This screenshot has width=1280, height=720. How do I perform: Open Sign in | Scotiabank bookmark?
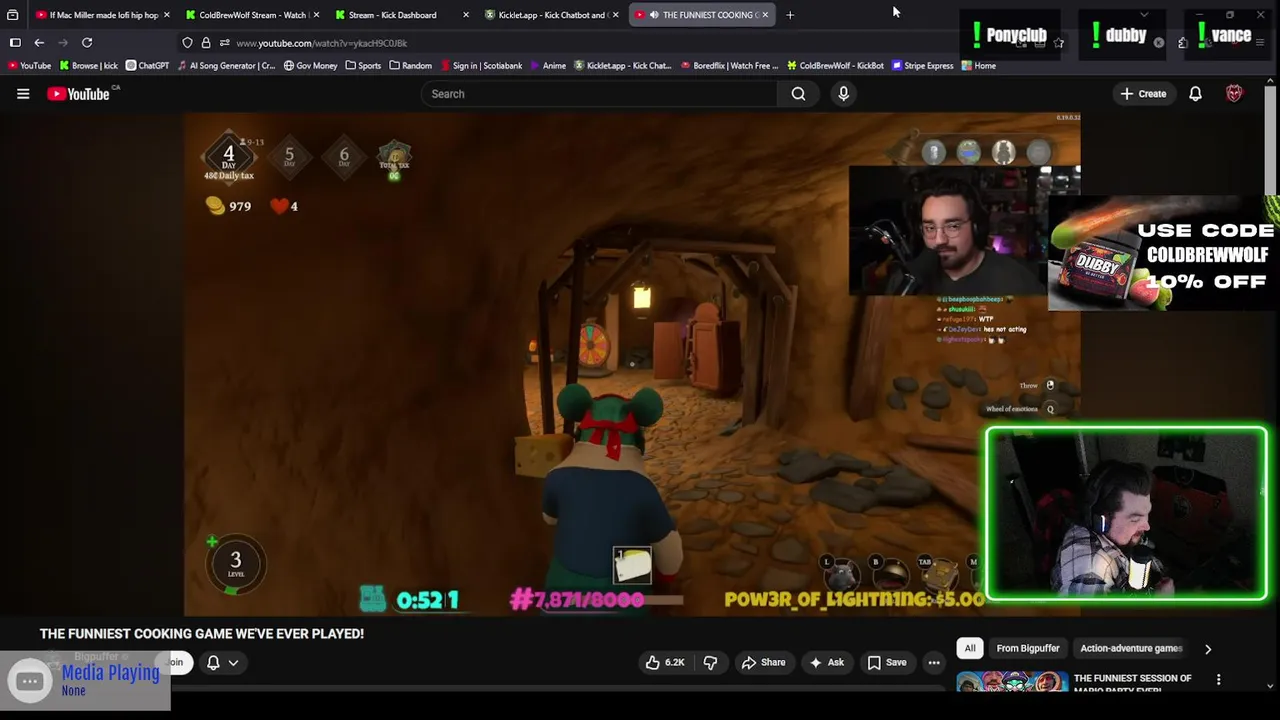click(480, 66)
